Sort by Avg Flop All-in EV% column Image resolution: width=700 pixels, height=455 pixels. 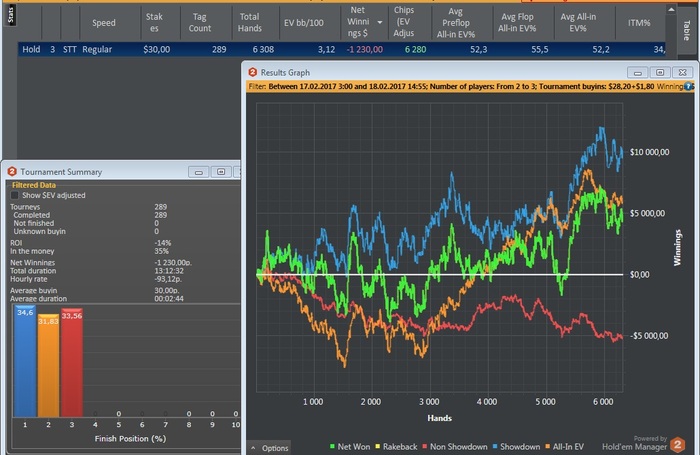pyautogui.click(x=517, y=22)
